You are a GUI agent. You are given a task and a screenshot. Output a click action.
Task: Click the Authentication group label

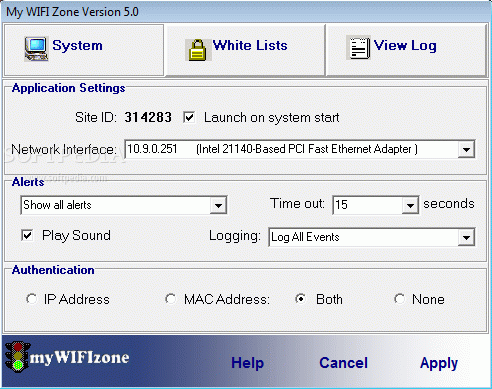coord(53,270)
